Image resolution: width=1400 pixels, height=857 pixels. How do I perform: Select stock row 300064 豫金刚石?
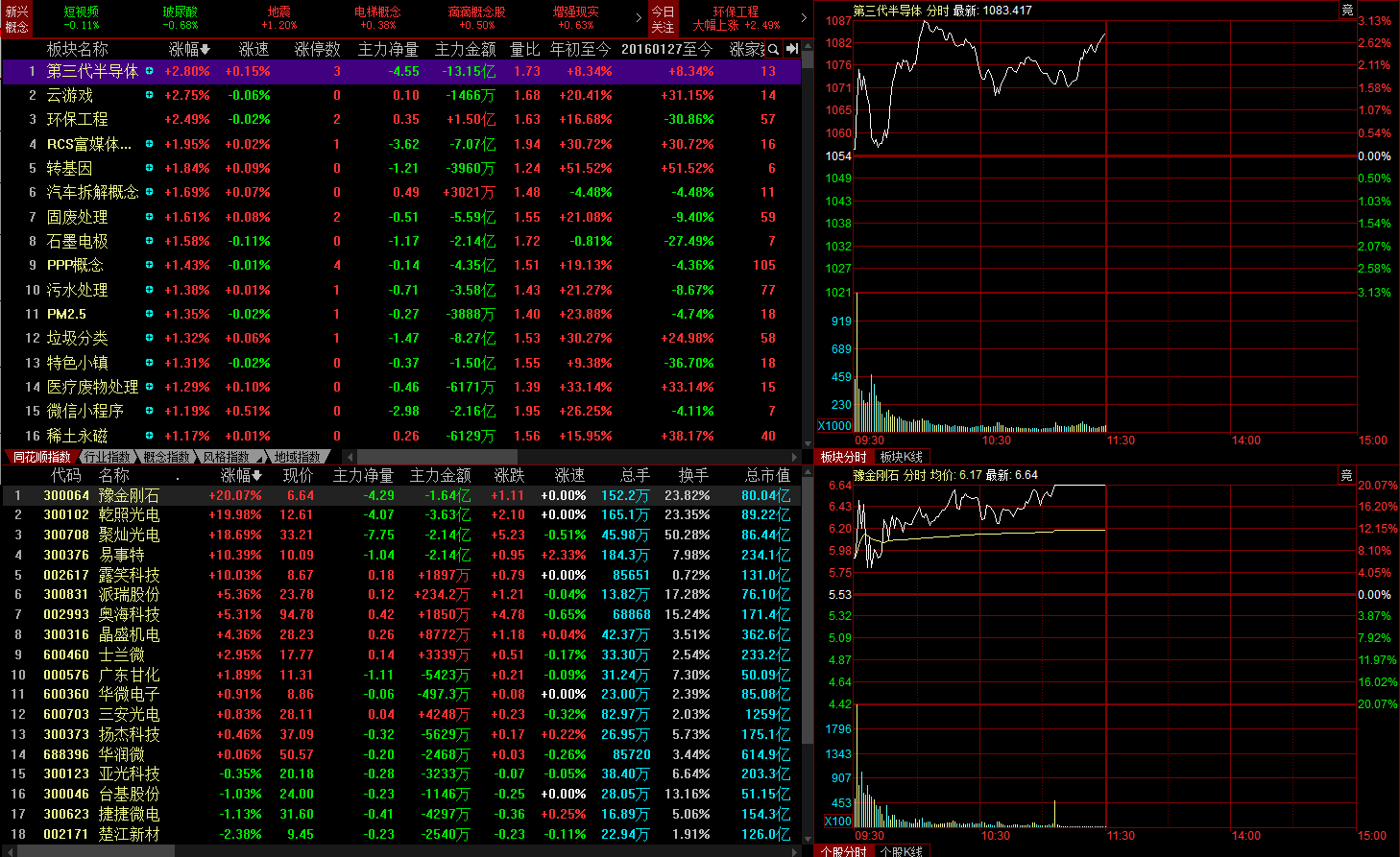(x=401, y=495)
